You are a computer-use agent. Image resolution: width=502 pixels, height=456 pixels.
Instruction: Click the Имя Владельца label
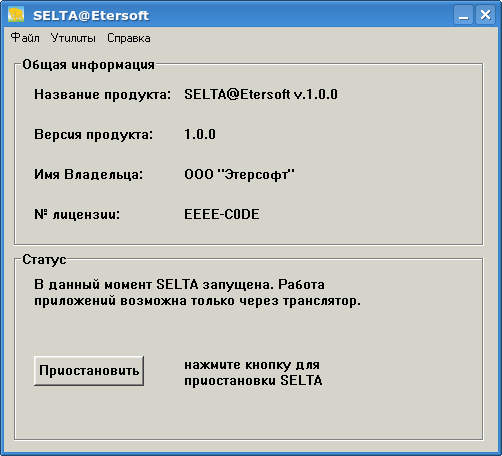click(89, 175)
